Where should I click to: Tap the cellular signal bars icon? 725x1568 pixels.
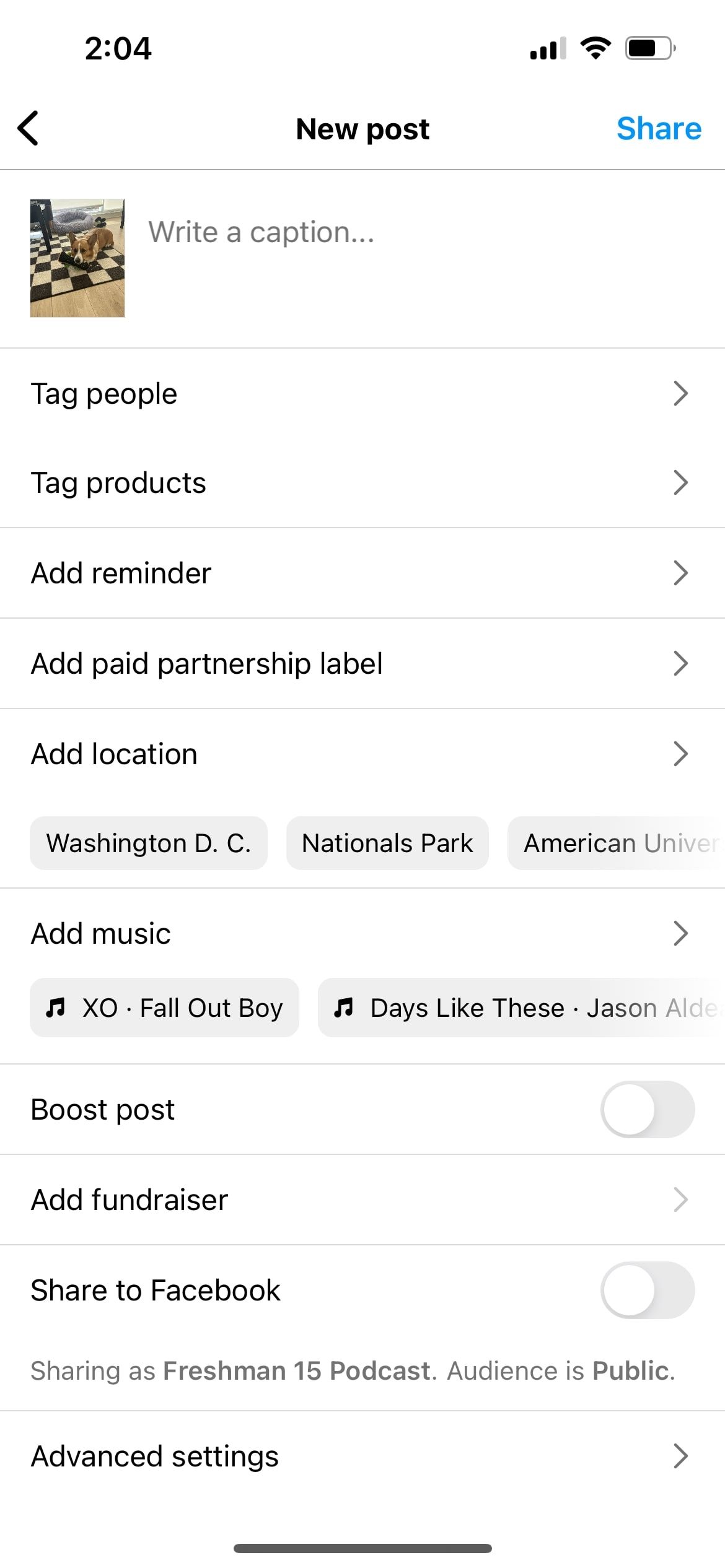[548, 48]
